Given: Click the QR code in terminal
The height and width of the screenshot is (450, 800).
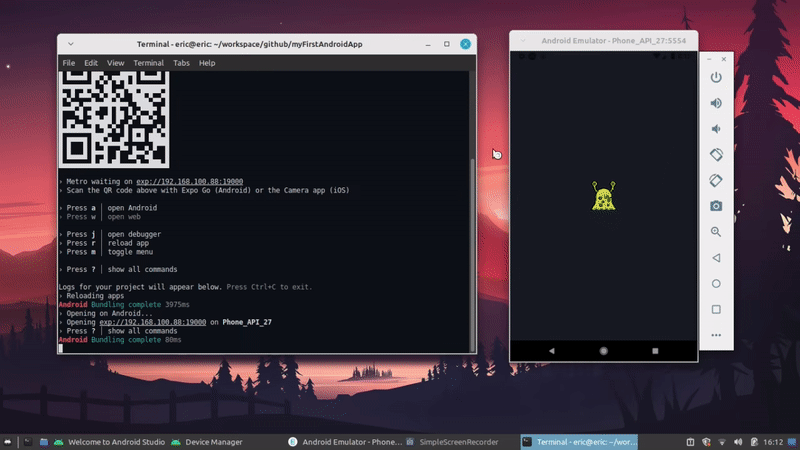Looking at the screenshot, I should [x=114, y=119].
